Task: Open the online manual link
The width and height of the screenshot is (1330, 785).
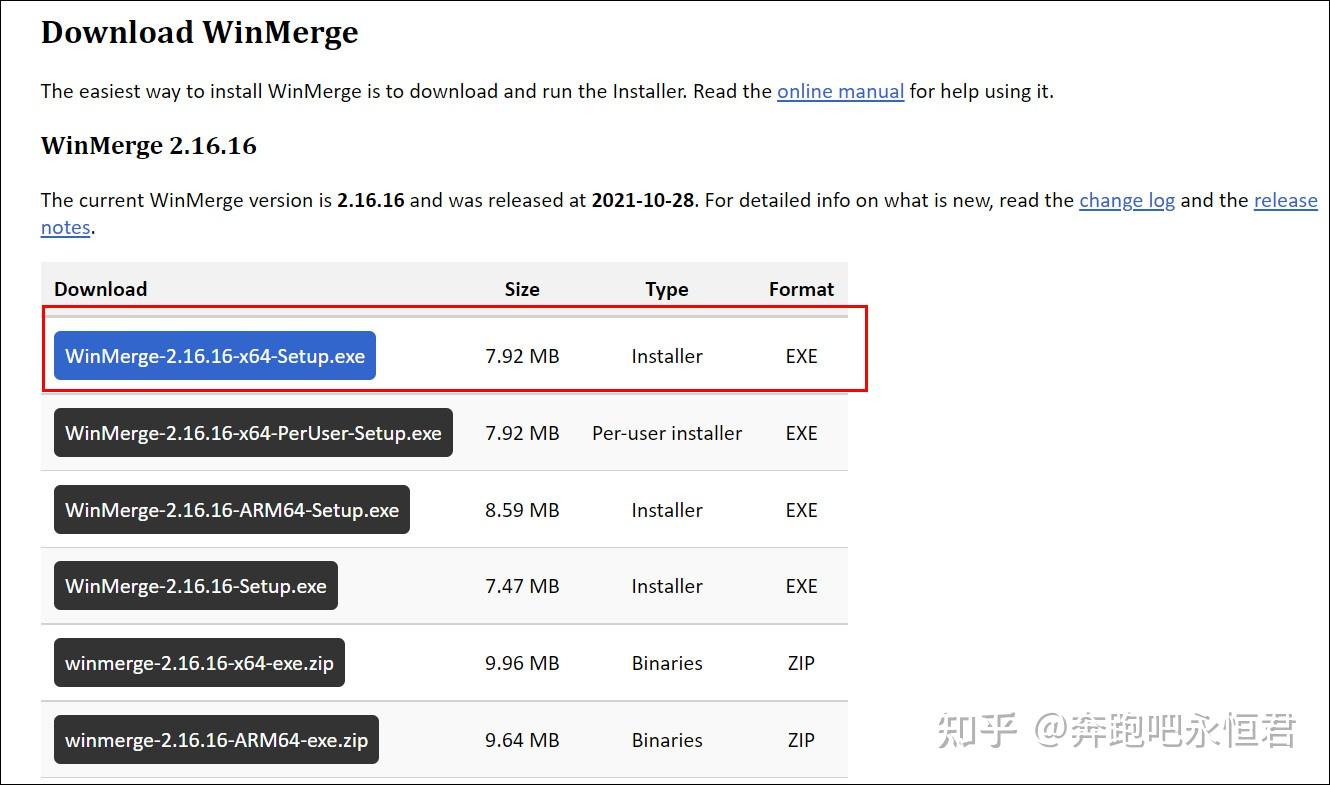Action: tap(840, 91)
